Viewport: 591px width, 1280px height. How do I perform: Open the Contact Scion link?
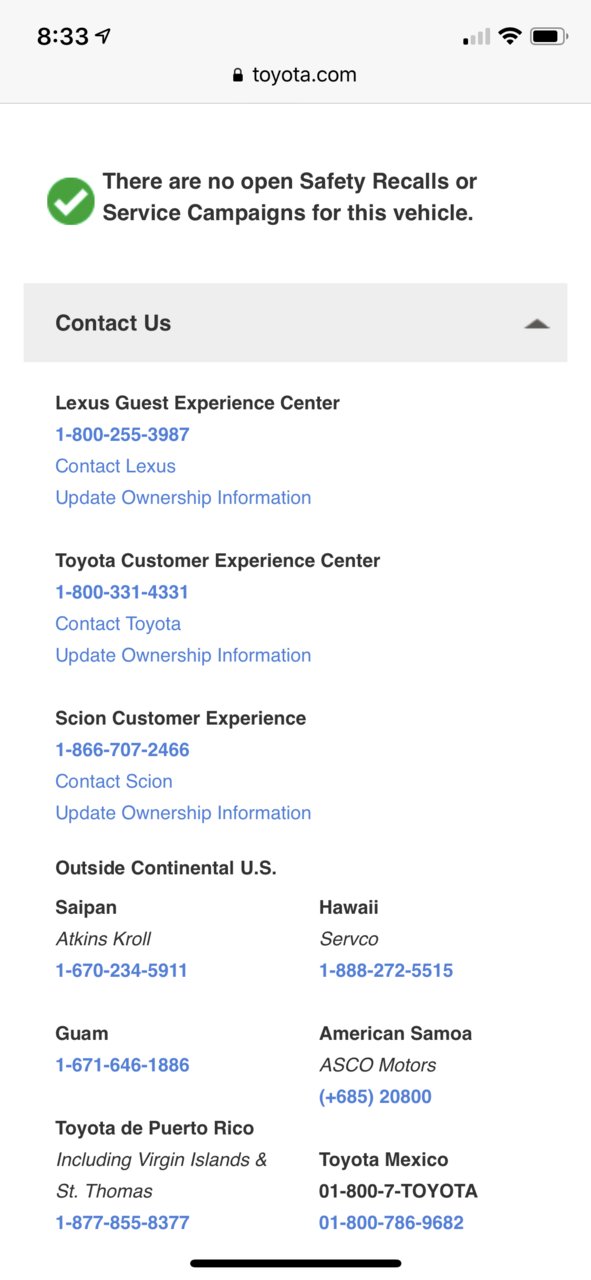click(114, 781)
